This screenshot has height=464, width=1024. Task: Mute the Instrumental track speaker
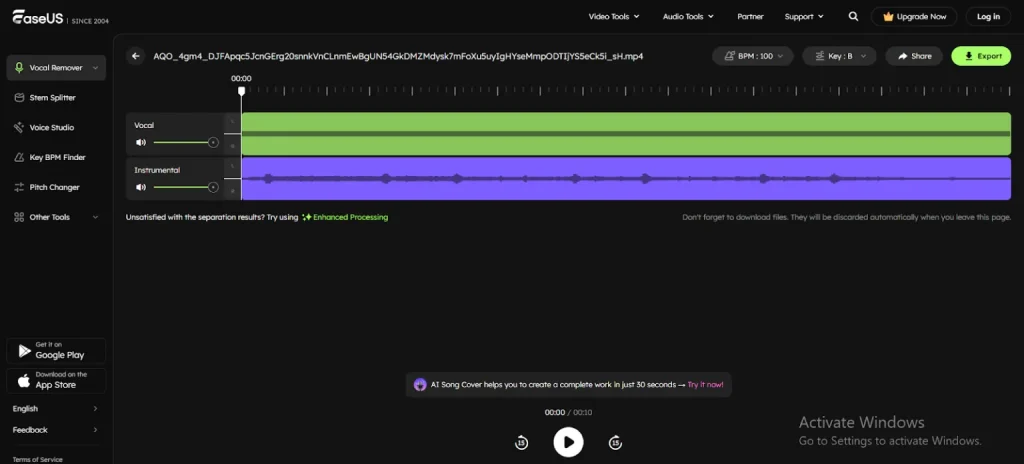tap(141, 187)
